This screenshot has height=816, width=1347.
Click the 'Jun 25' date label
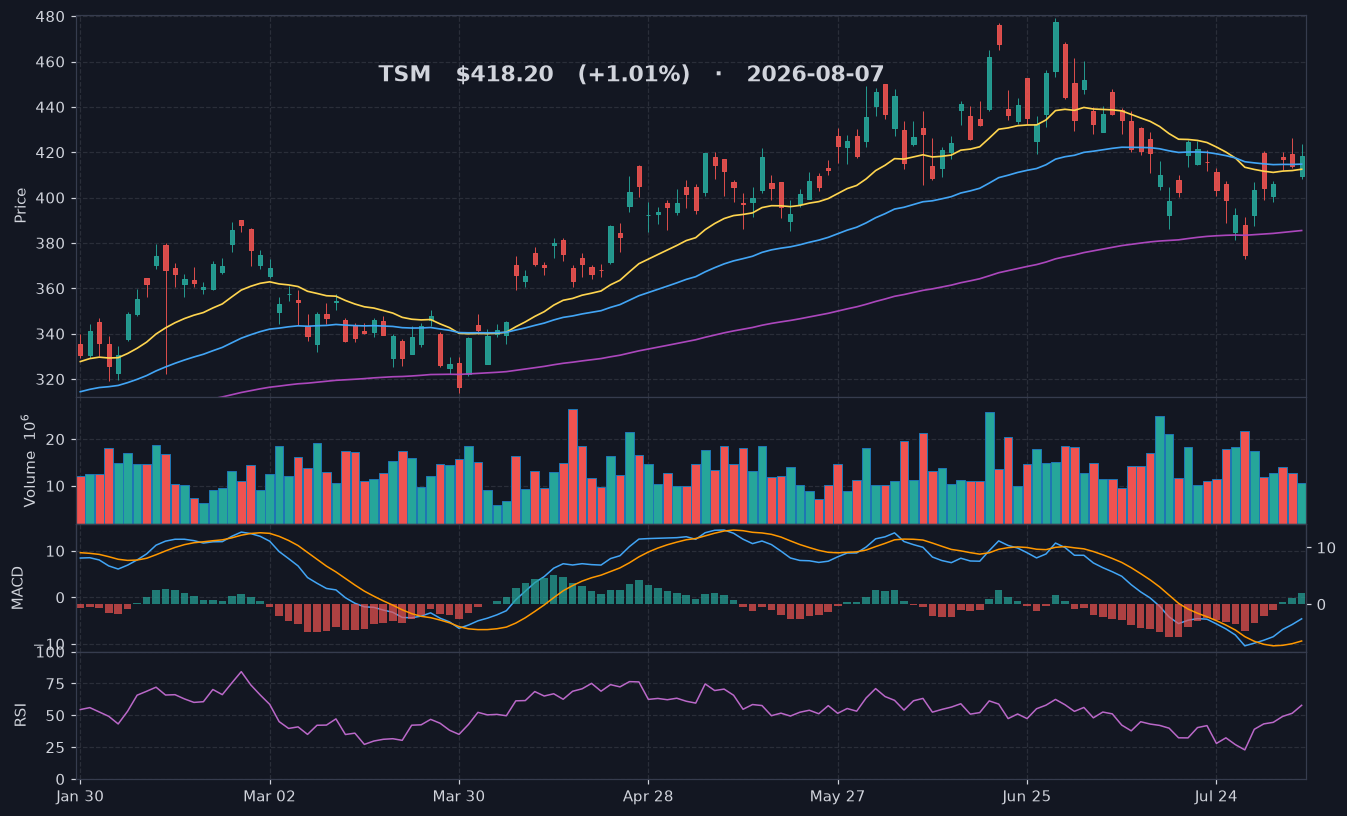(1026, 798)
